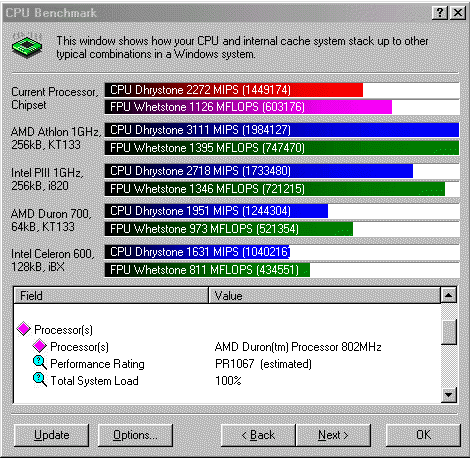Open the Options dialog
Screen dimensions: 470x460
click(135, 435)
